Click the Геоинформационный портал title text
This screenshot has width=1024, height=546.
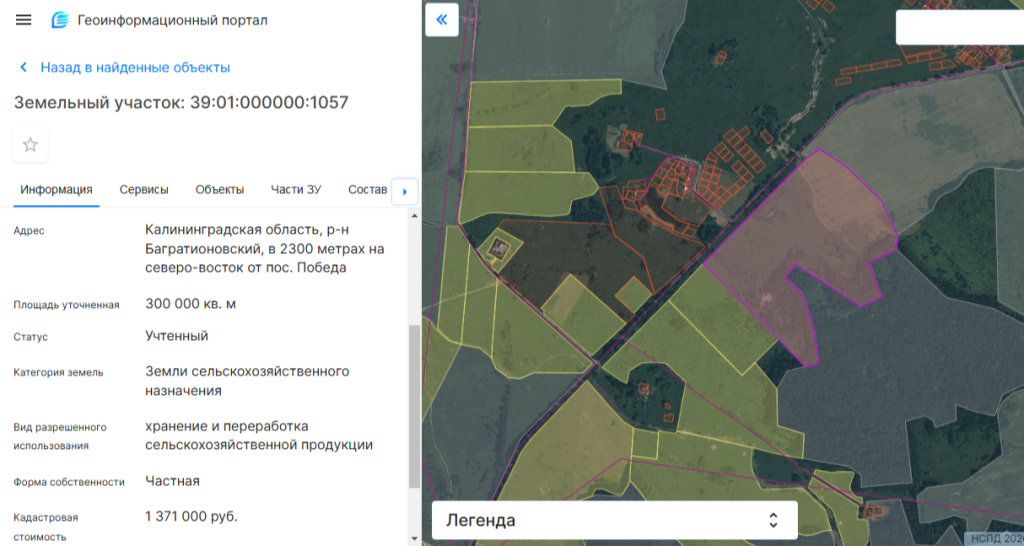172,20
